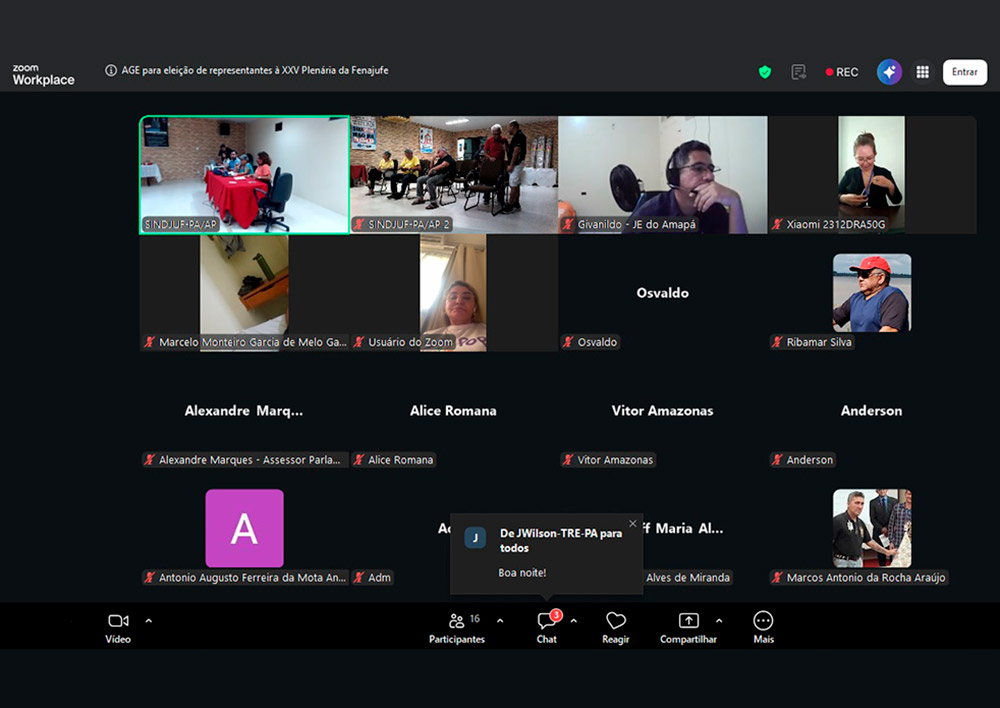The height and width of the screenshot is (708, 1000).
Task: Click the green security shield icon
Action: coord(765,72)
